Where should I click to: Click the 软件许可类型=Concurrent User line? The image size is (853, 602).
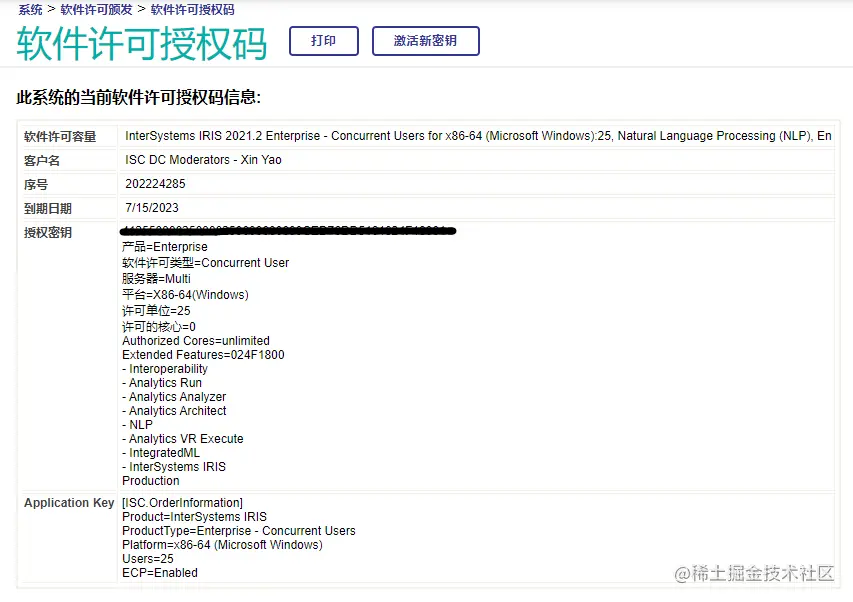pyautogui.click(x=206, y=263)
